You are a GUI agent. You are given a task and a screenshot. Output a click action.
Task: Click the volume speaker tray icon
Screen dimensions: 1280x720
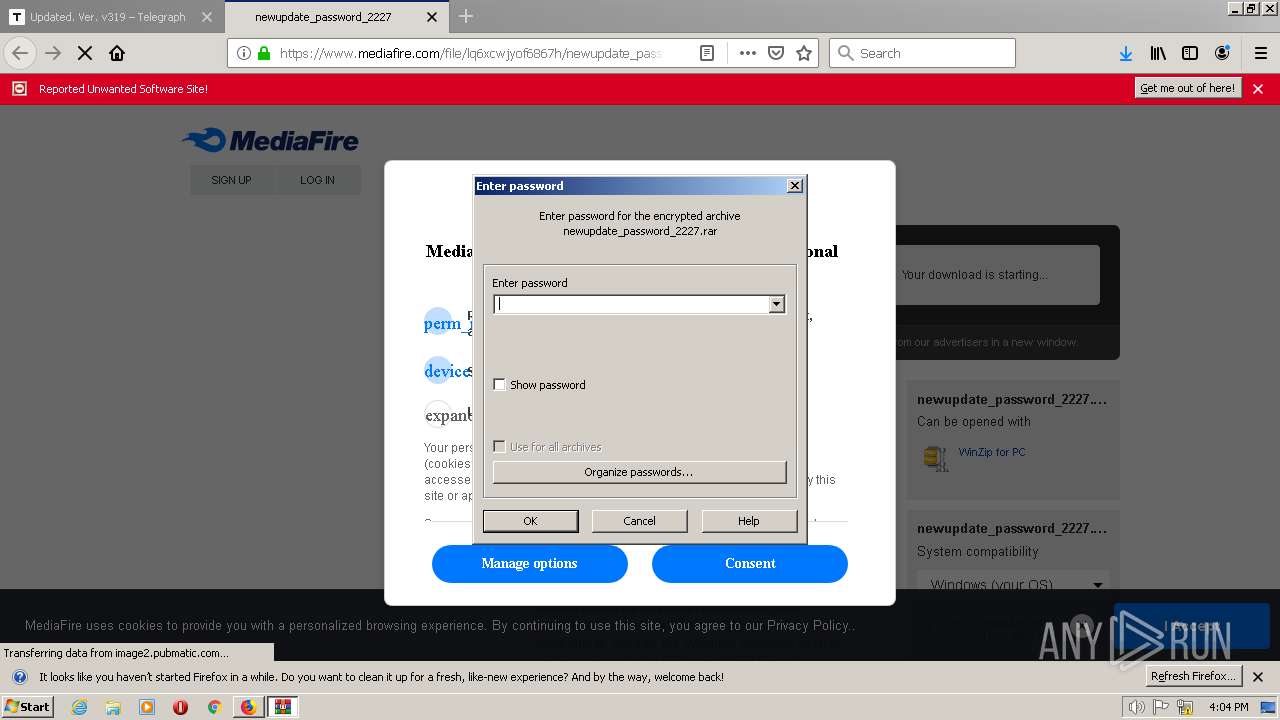pyautogui.click(x=1136, y=707)
